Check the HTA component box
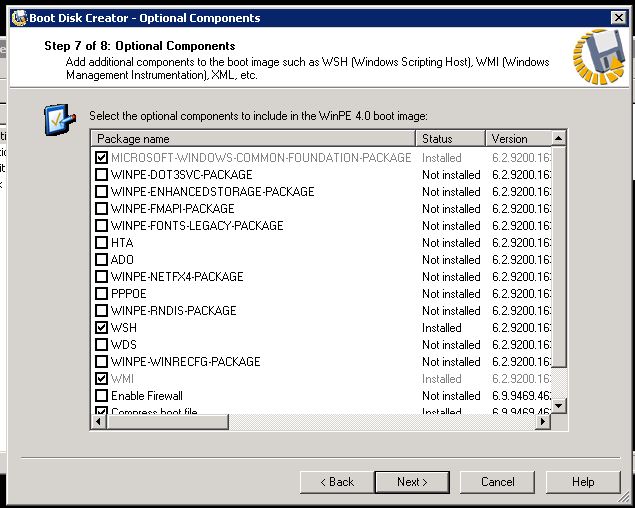The width and height of the screenshot is (635, 508). (101, 242)
